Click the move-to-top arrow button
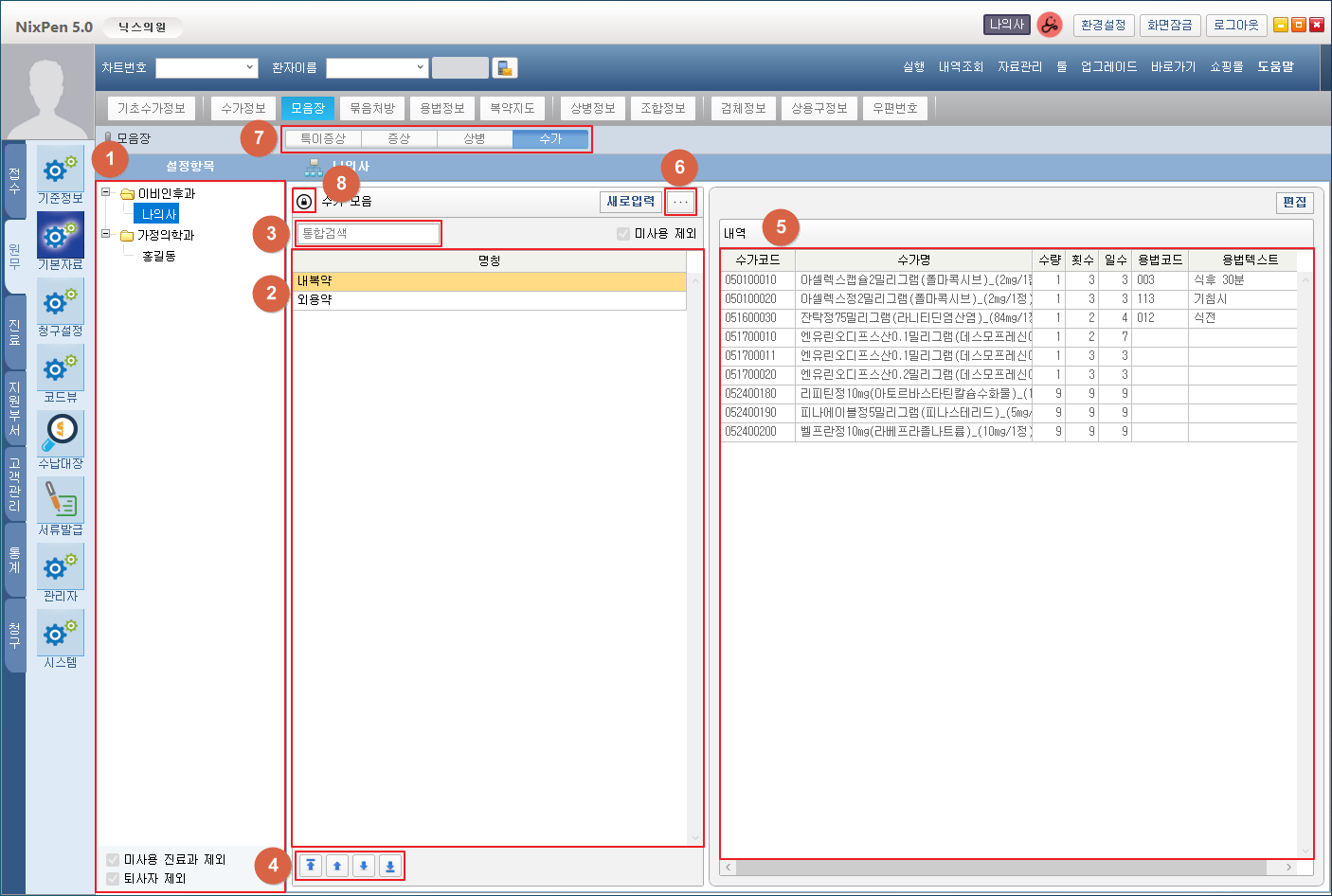Image resolution: width=1332 pixels, height=896 pixels. (311, 866)
